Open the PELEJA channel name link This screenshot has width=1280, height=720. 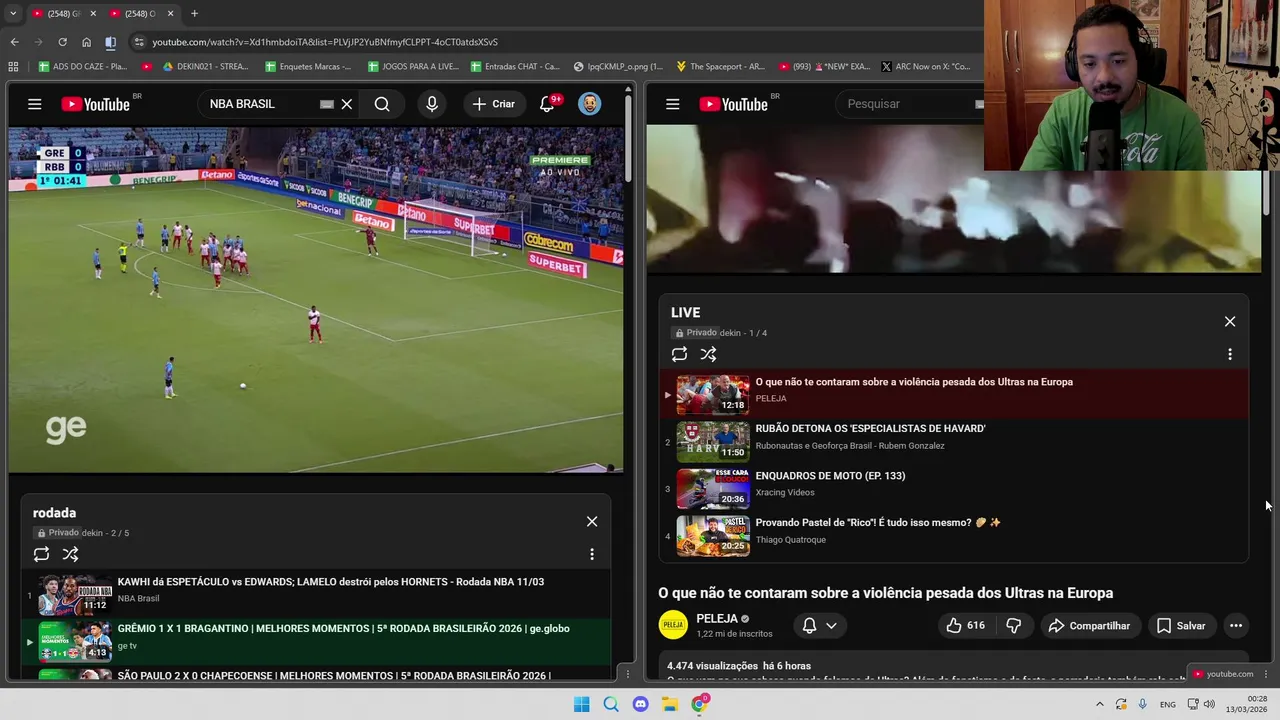point(717,619)
